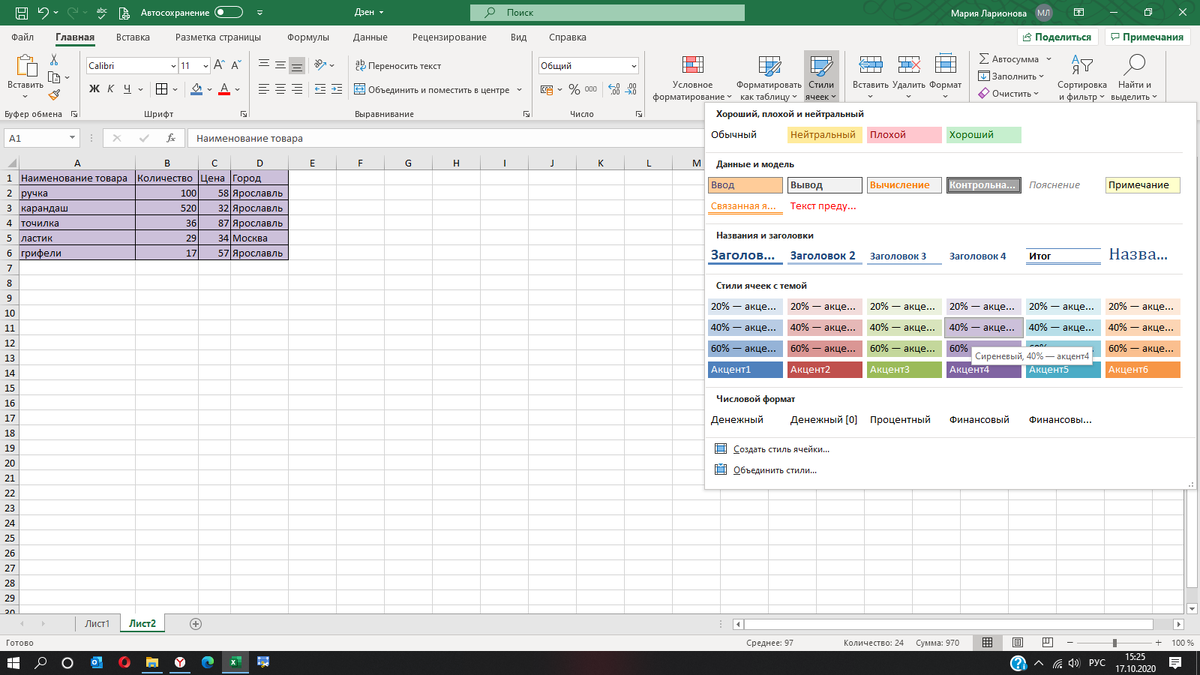
Task: Click the Примечания button
Action: coord(1146,37)
